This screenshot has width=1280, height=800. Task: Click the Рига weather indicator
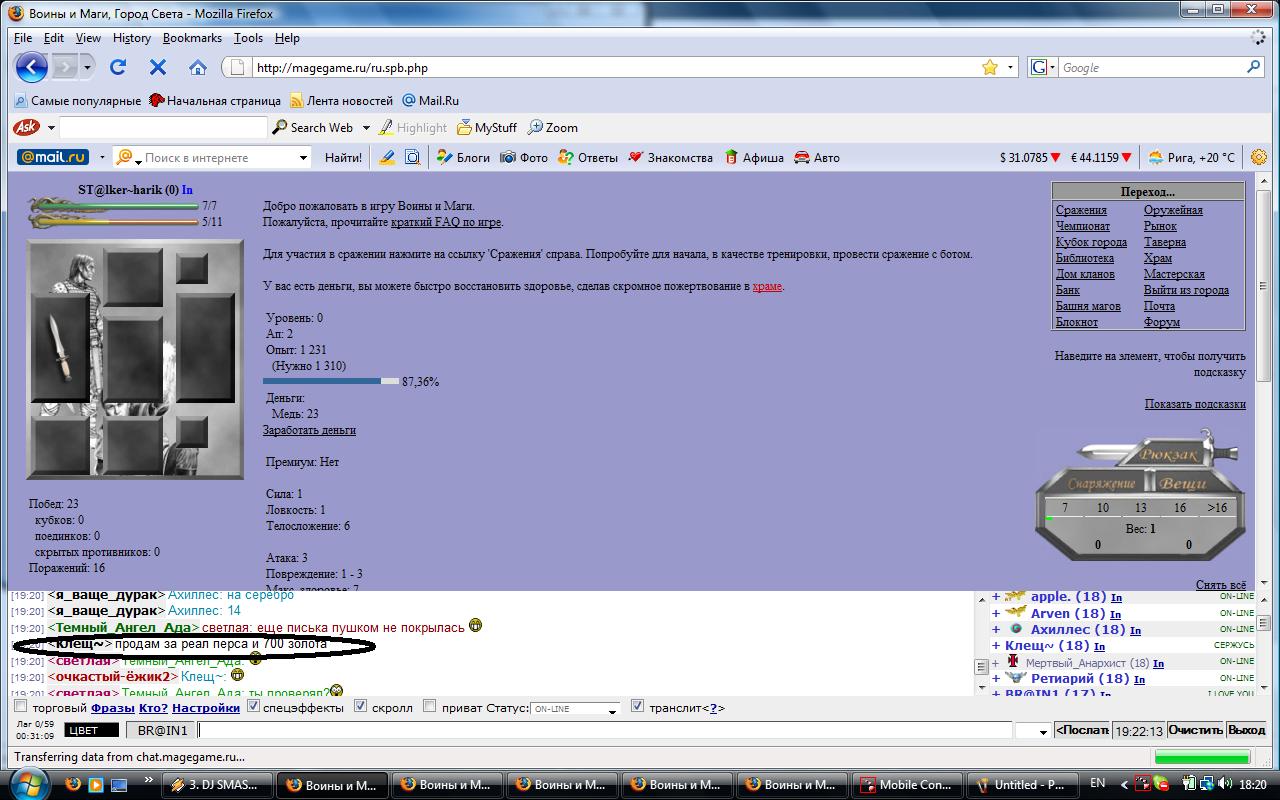[x=1191, y=157]
